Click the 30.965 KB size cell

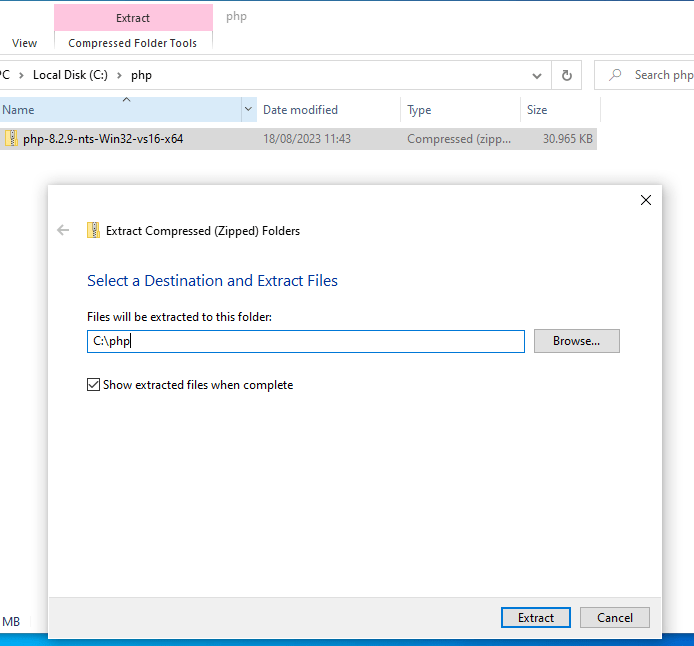click(567, 139)
